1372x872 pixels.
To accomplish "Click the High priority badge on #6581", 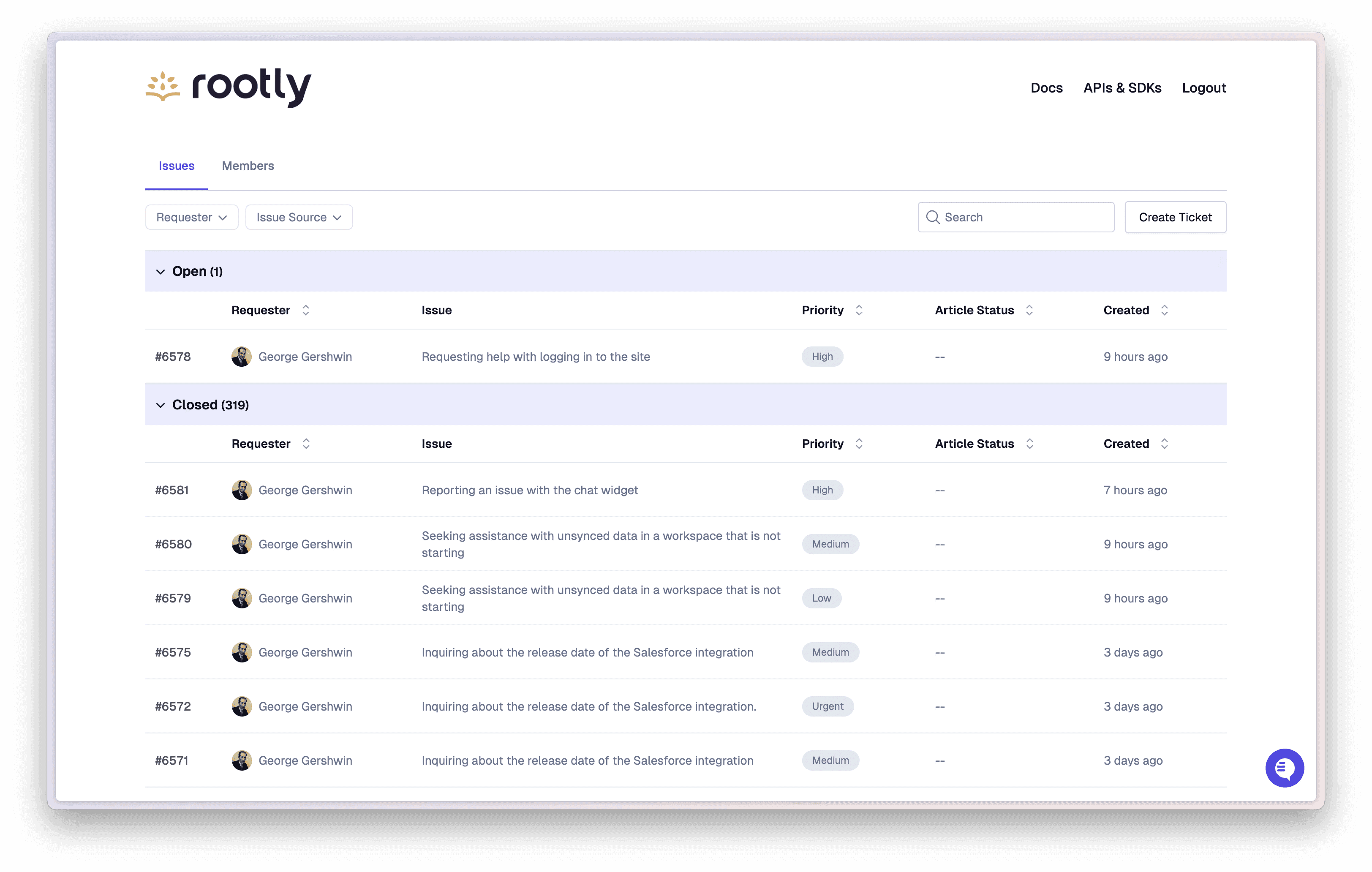I will coord(822,490).
